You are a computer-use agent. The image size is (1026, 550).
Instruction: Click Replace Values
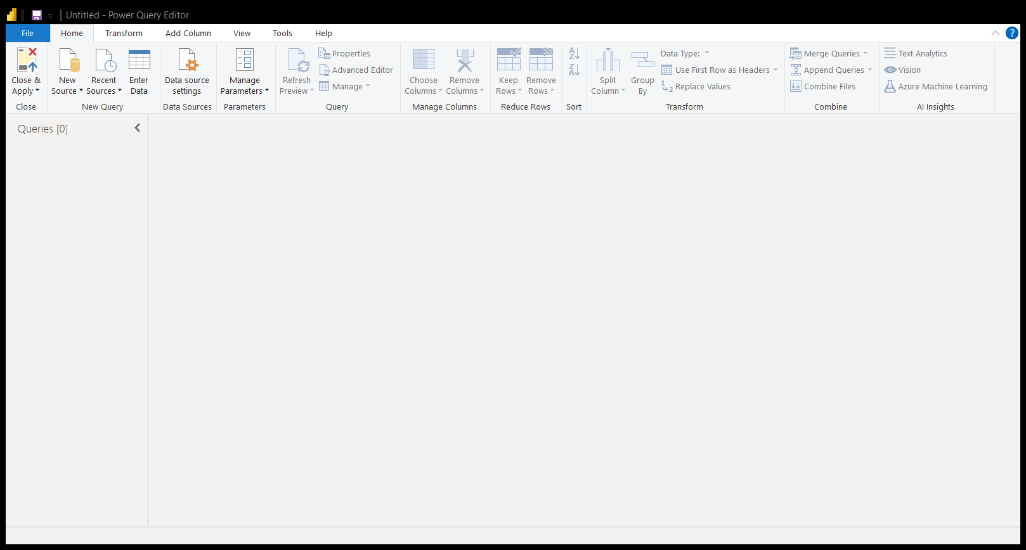(696, 86)
